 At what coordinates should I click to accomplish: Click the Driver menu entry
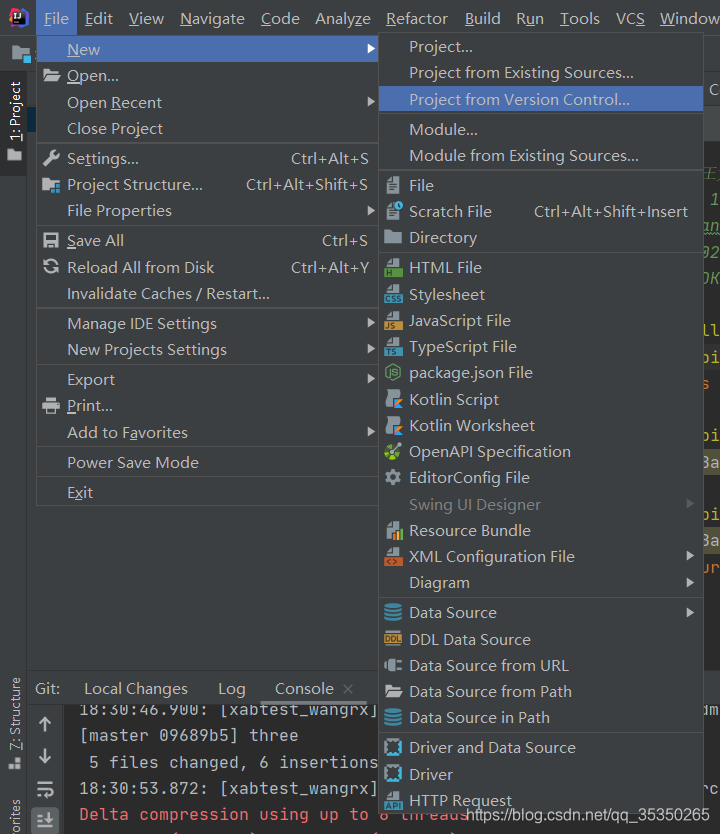tap(541, 774)
